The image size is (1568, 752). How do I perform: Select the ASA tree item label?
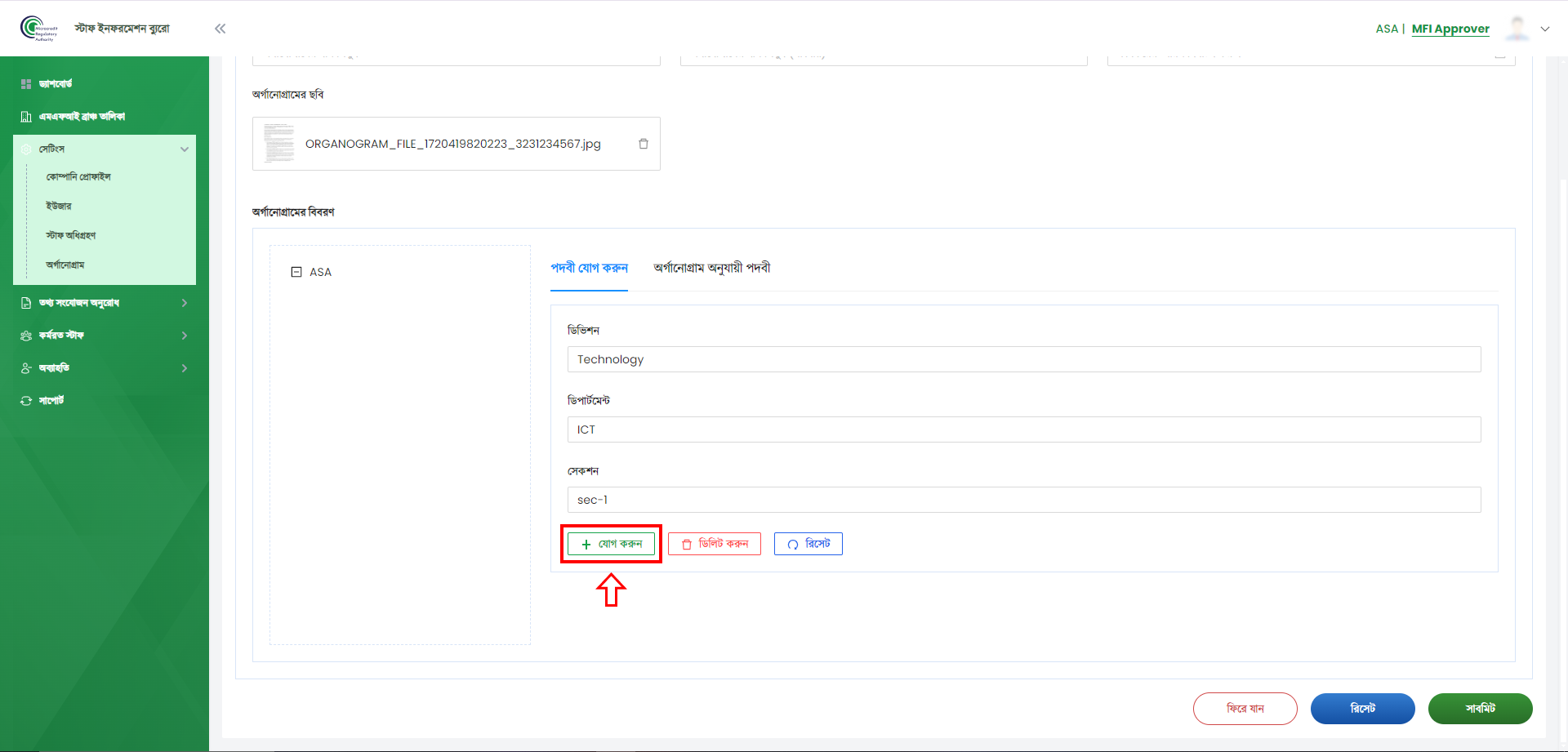point(320,272)
